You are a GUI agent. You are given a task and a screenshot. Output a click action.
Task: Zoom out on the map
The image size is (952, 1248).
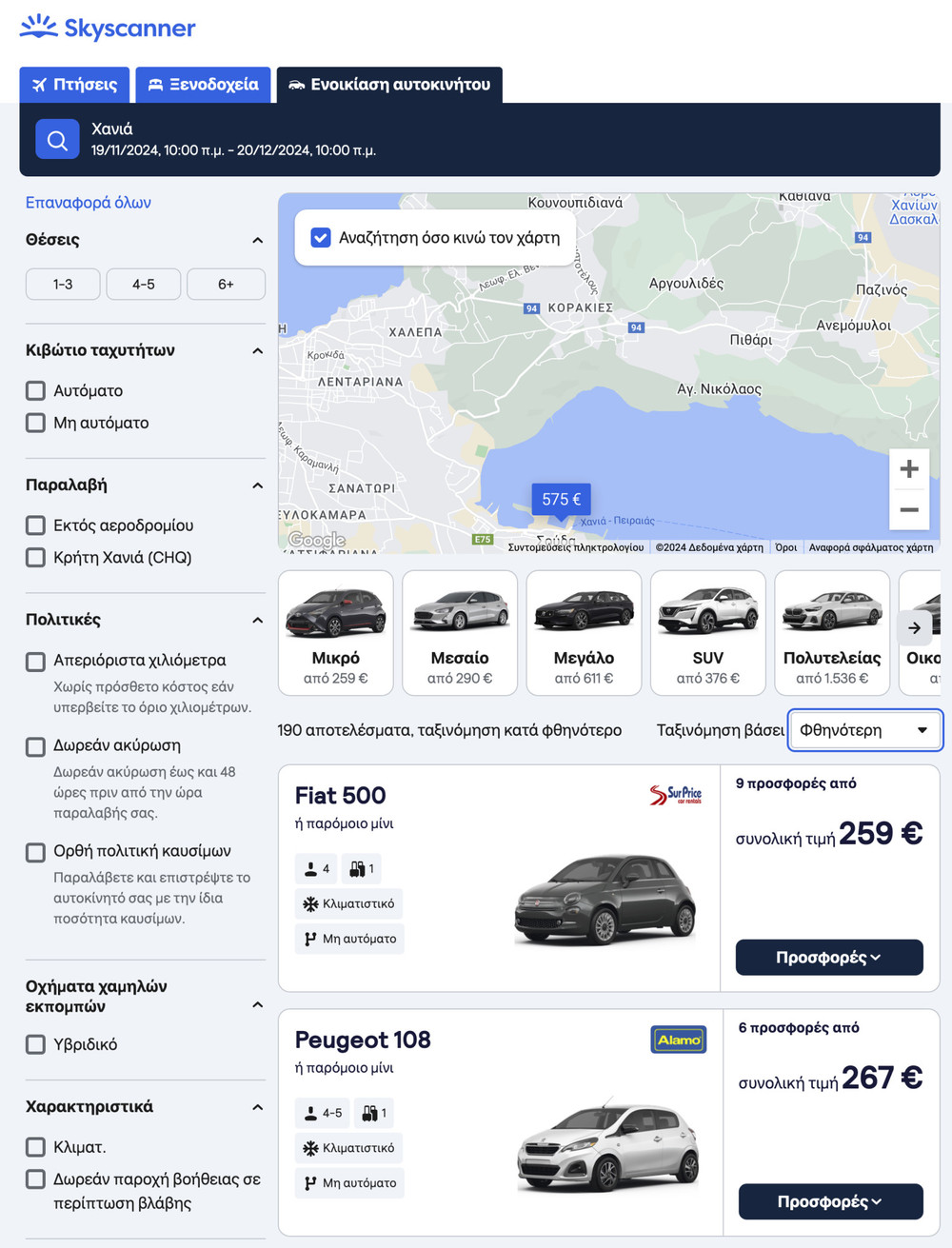tap(909, 509)
